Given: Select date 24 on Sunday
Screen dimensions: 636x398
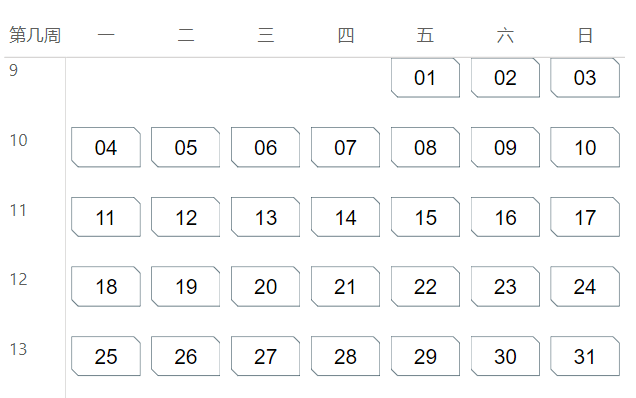Looking at the screenshot, I should pos(585,286).
